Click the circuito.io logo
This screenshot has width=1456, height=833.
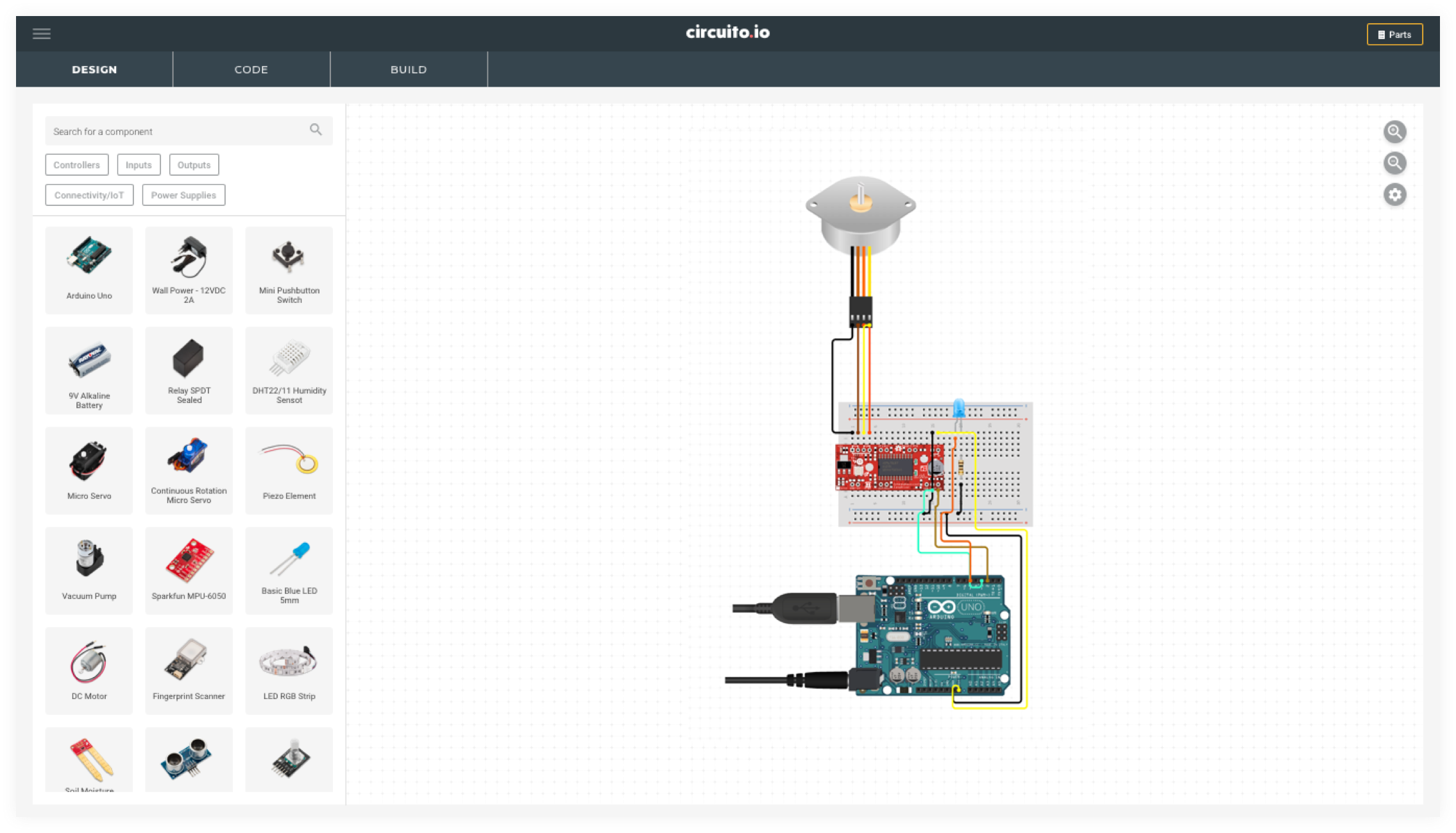[x=727, y=32]
